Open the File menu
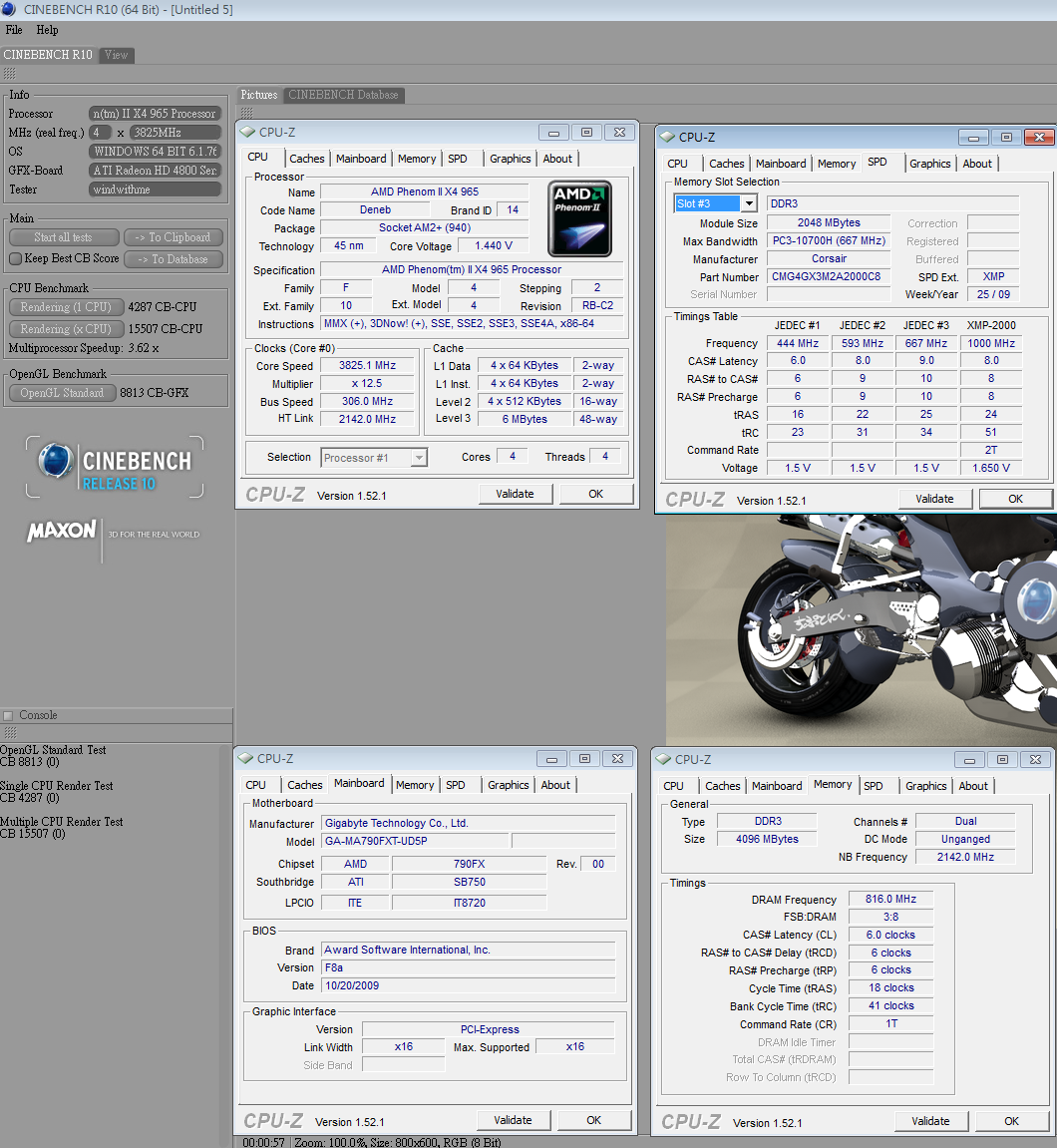 [14, 30]
